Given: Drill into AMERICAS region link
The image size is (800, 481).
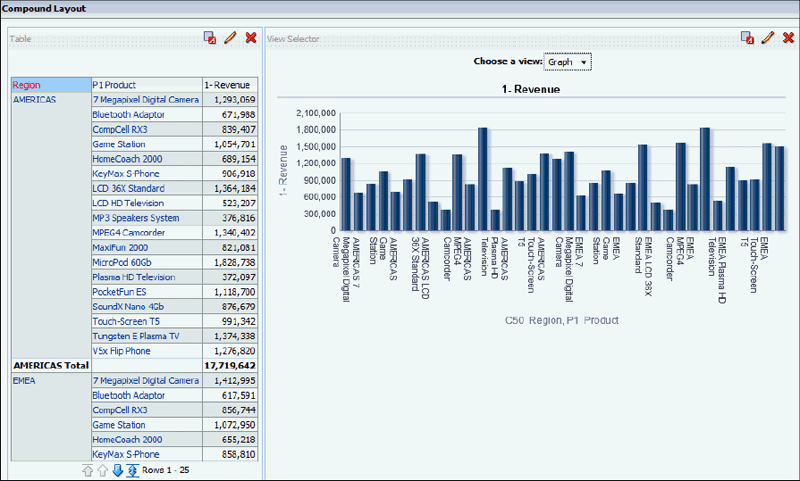Looking at the screenshot, I should 34,100.
